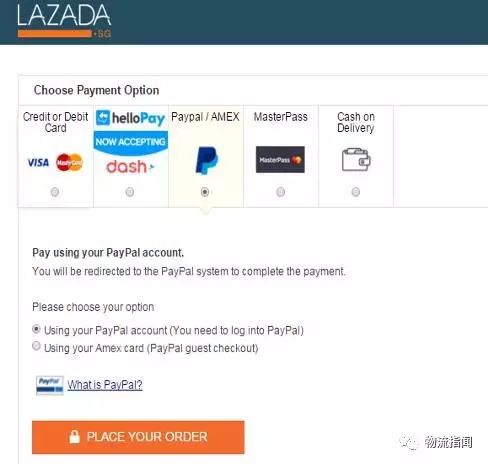This screenshot has height=464, width=488.
Task: Select the Credit or Debit Card radio button
Action: pos(55,192)
